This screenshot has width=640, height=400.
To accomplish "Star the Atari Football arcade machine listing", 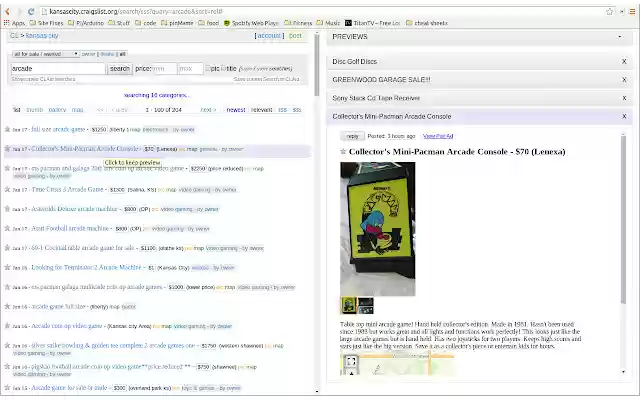I will [x=7, y=229].
